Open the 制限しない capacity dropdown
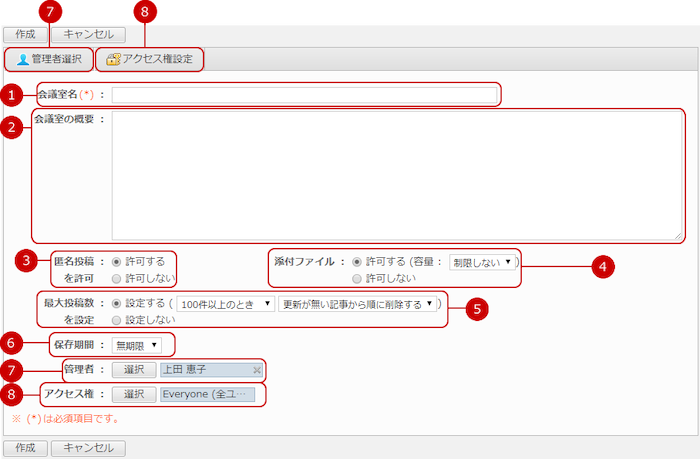The image size is (700, 459). coord(481,262)
